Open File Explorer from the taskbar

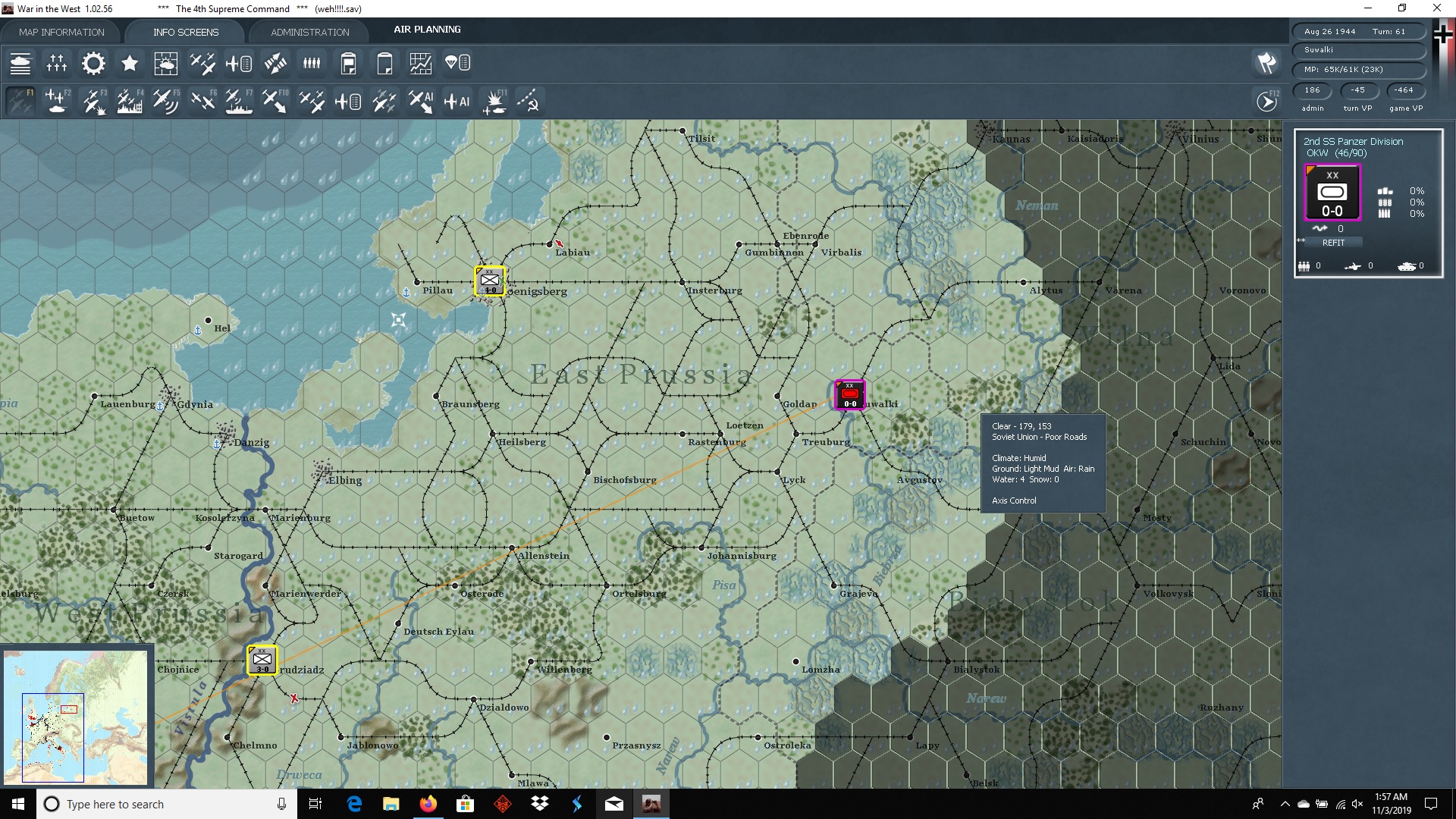tap(391, 804)
